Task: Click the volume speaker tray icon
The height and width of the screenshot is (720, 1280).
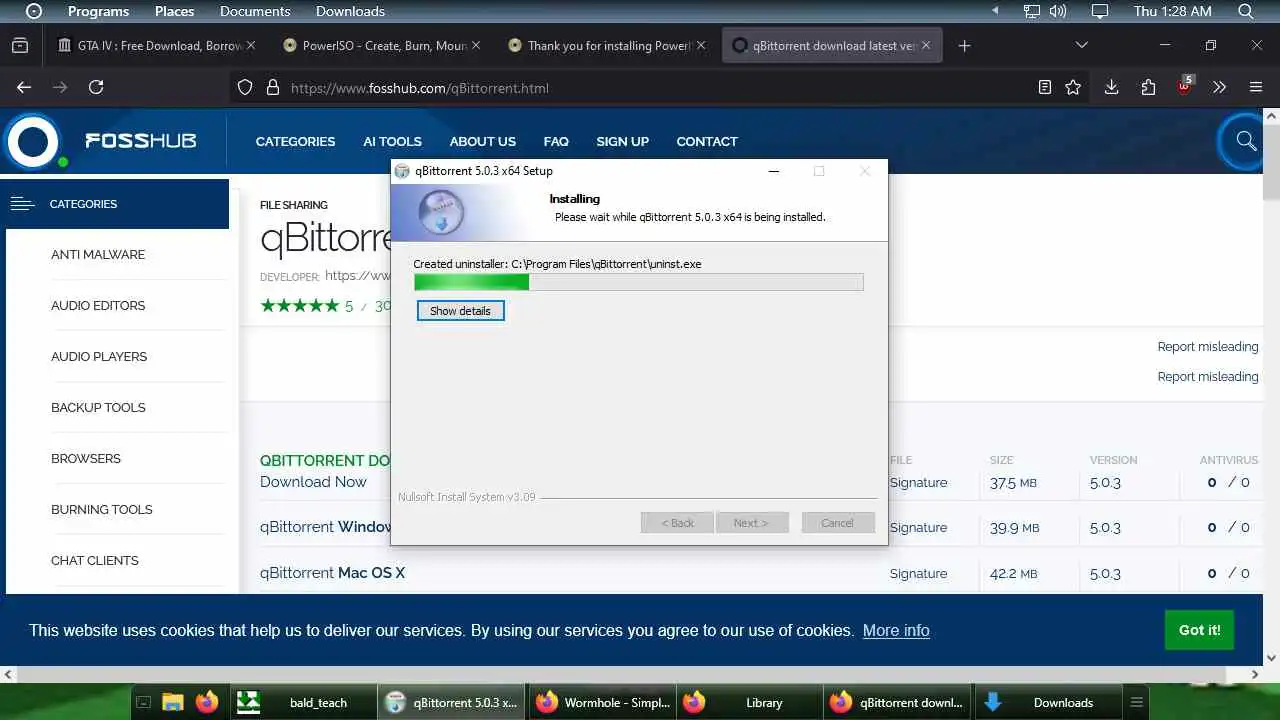Action: 1058,11
